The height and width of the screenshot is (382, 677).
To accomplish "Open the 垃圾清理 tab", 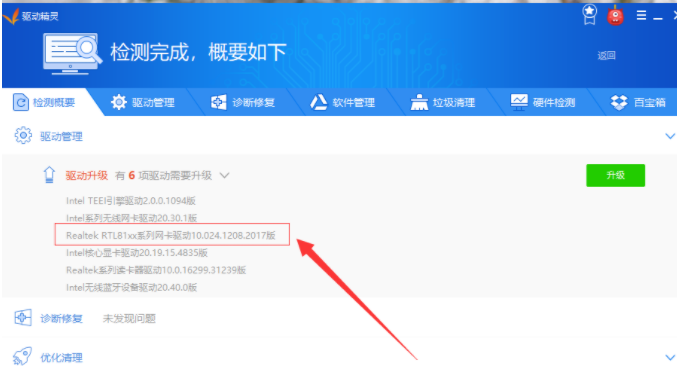I will pos(443,102).
